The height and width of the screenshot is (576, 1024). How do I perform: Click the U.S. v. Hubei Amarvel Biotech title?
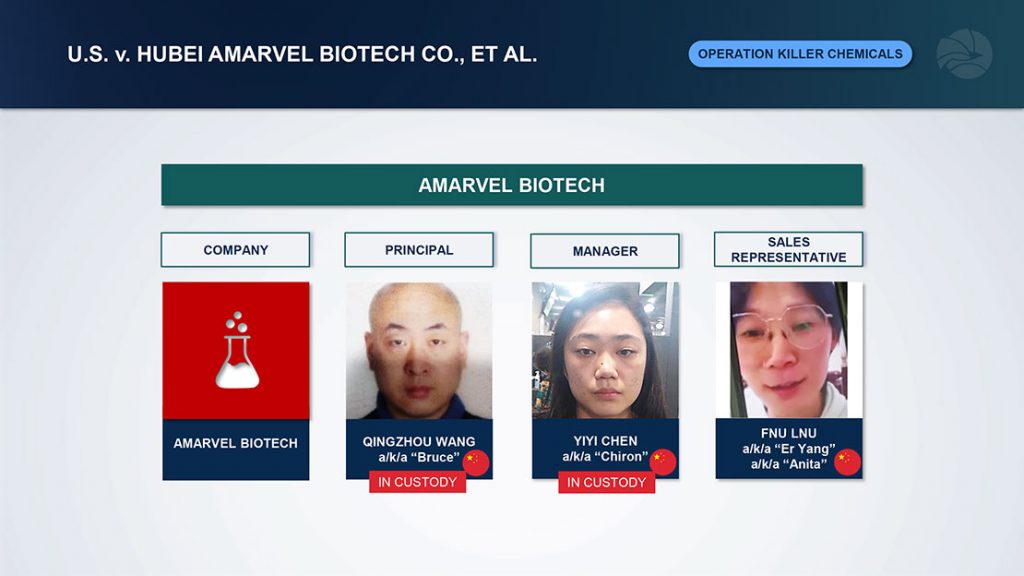[302, 54]
